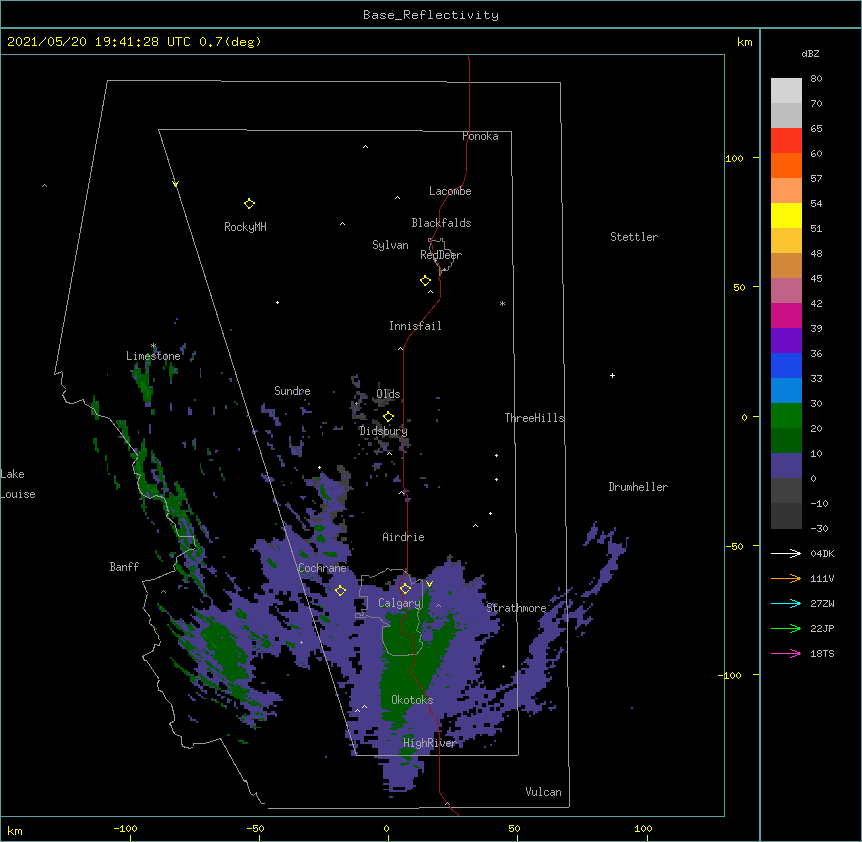Select the yellow diamond marker below Cochrane

(340, 590)
